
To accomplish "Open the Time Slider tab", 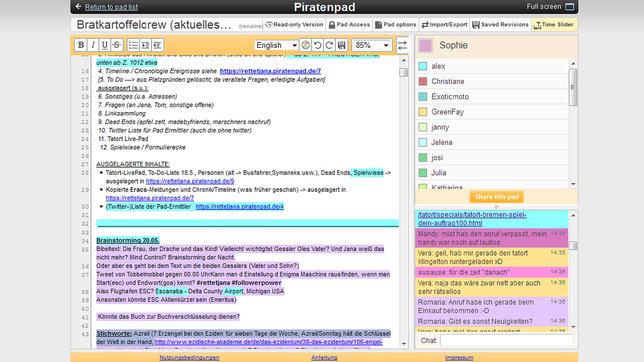I will click(x=554, y=25).
